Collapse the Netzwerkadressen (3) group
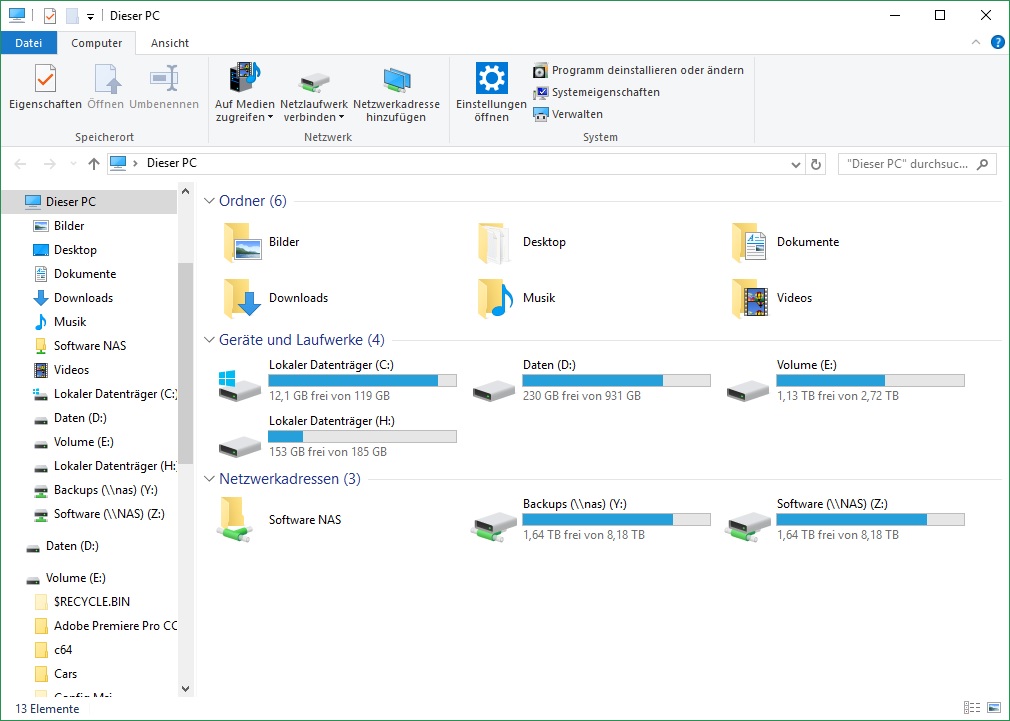Viewport: 1010px width, 721px height. tap(209, 479)
